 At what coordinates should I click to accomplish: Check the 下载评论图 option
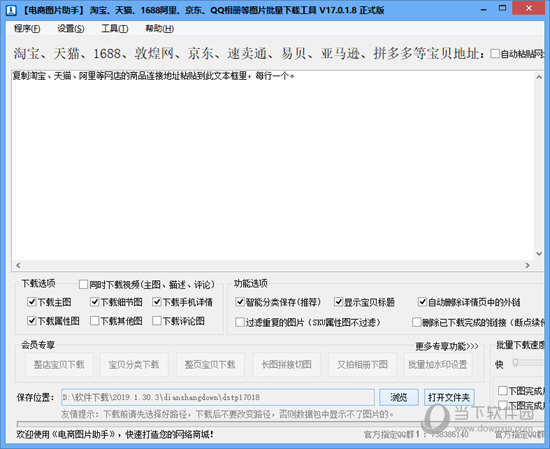[157, 321]
